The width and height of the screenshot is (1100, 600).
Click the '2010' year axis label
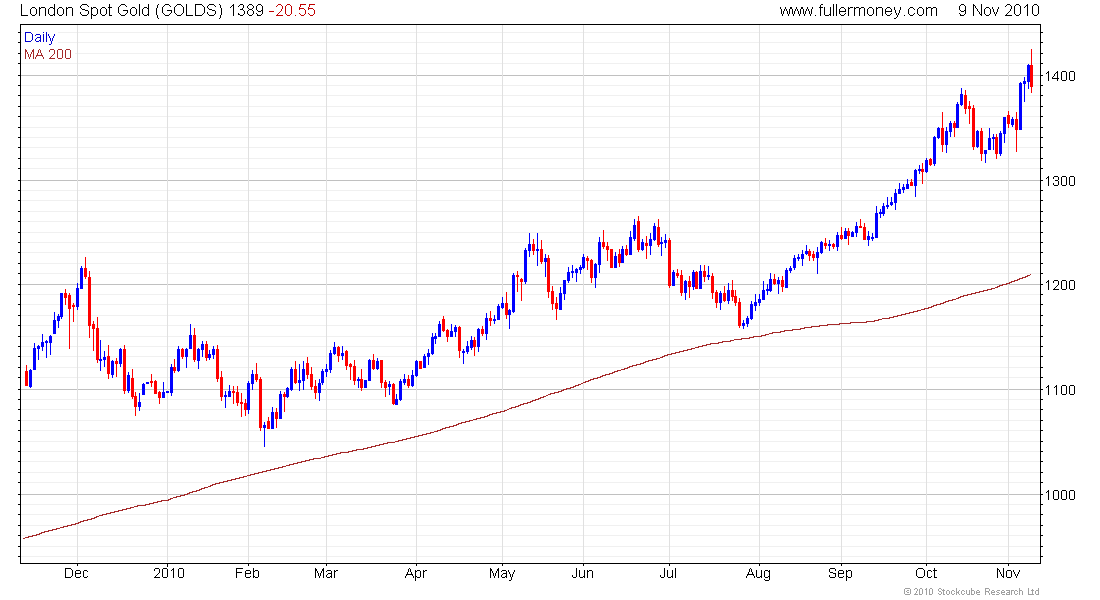click(168, 573)
